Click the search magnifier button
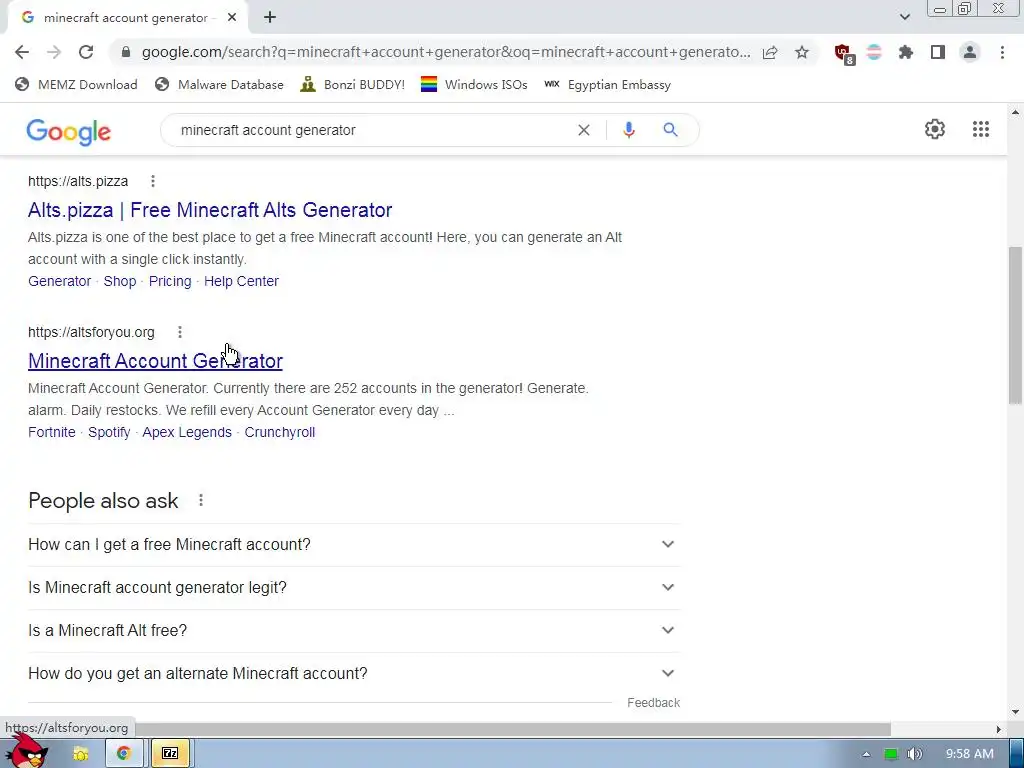Image resolution: width=1024 pixels, height=768 pixels. tap(670, 129)
